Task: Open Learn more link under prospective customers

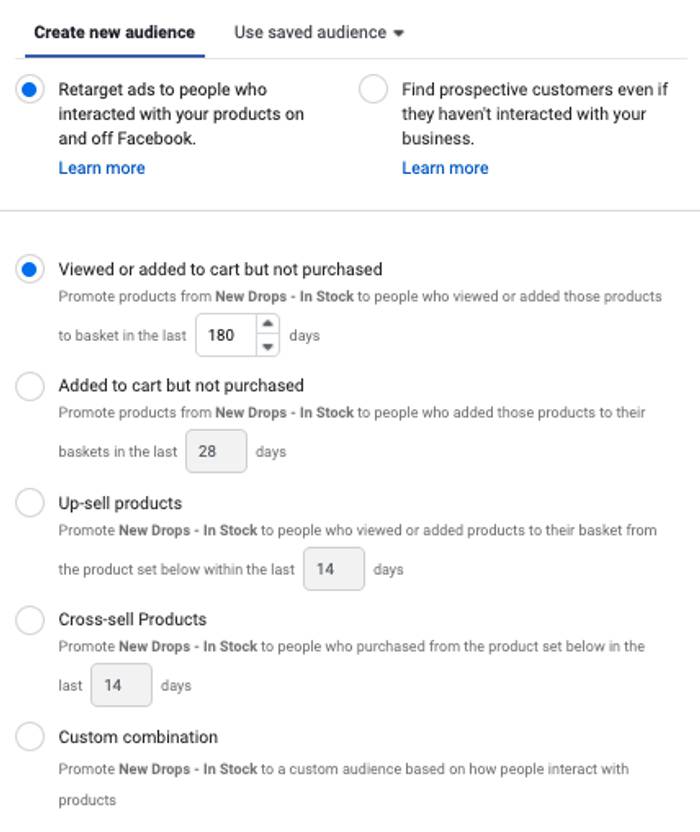Action: [445, 168]
